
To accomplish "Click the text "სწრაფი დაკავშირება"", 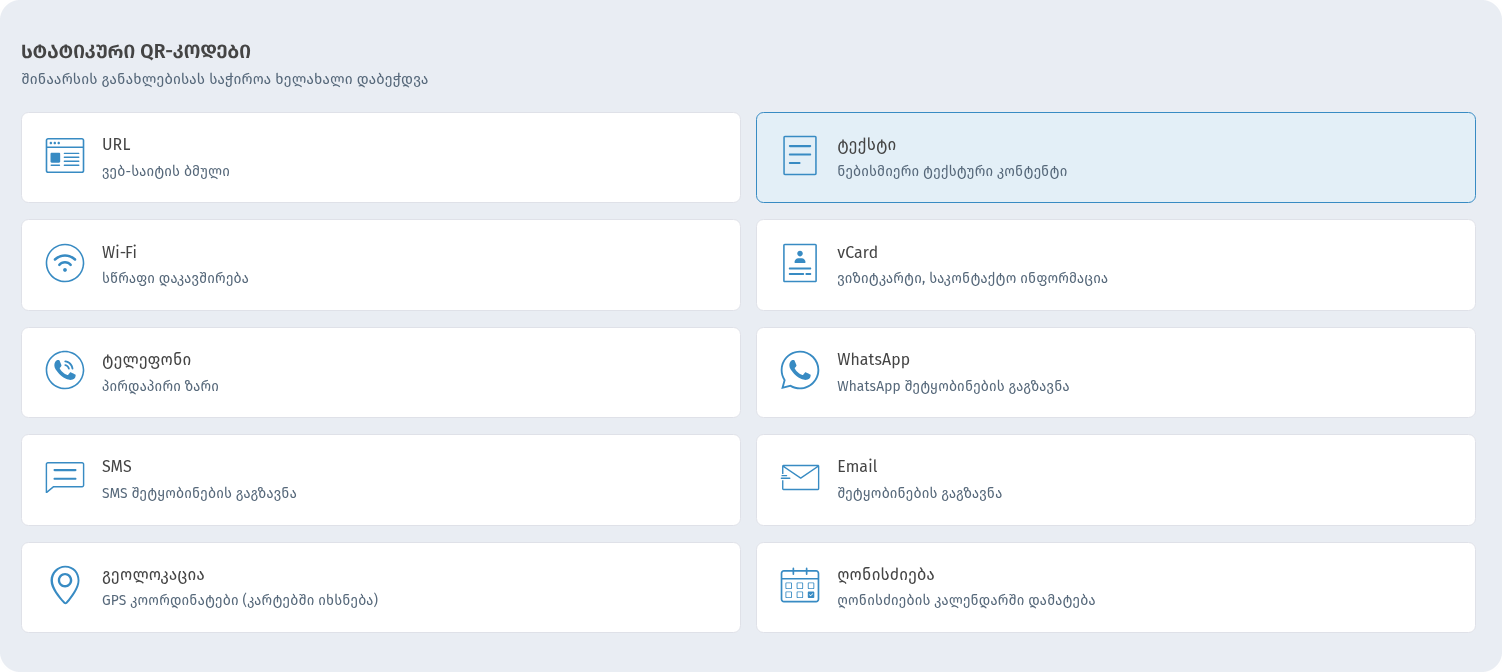I will 175,278.
